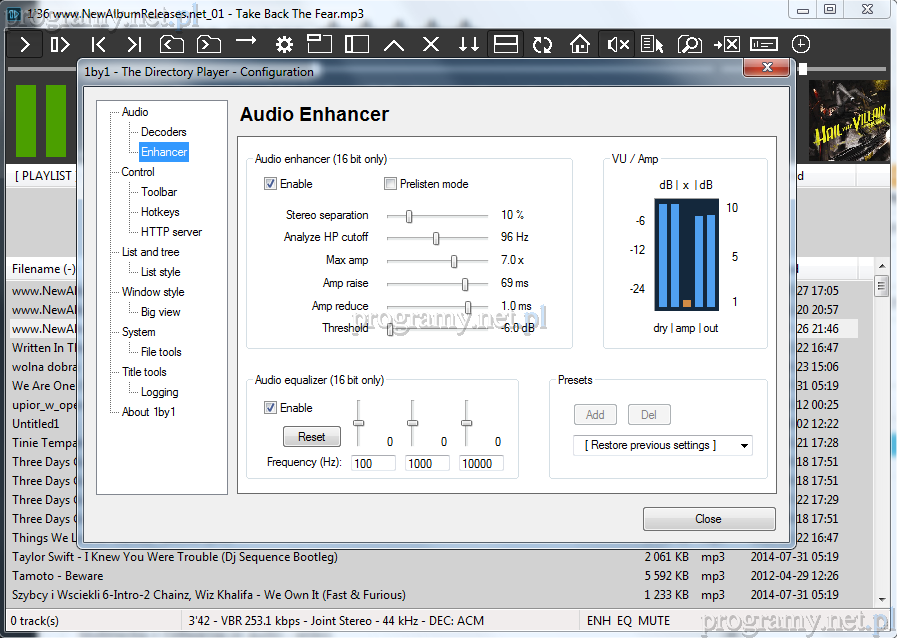Click the magnifier search icon
The height and width of the screenshot is (638, 897).
[x=689, y=44]
